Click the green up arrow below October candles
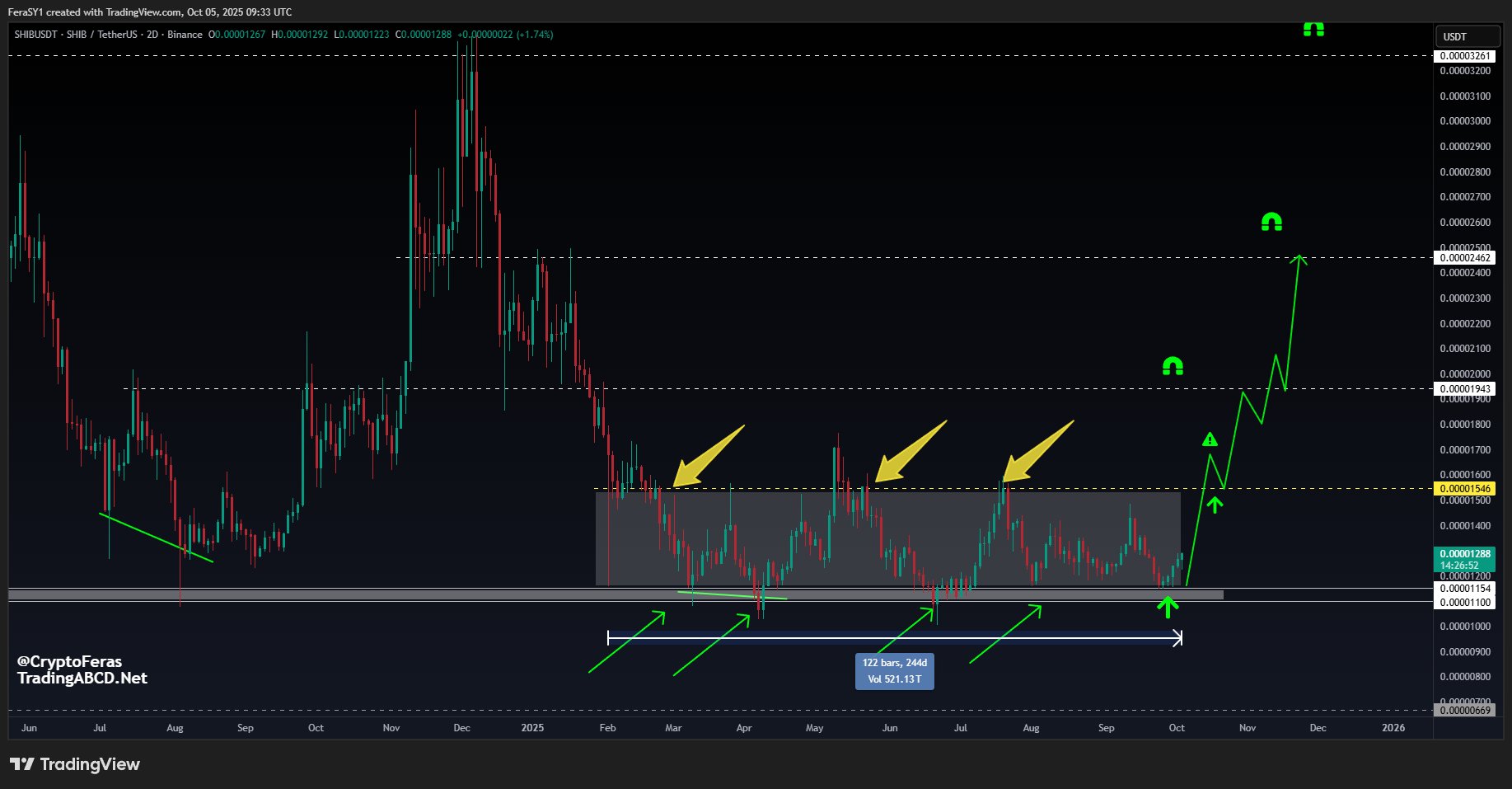Screen dimensions: 1512x789 tap(1168, 608)
